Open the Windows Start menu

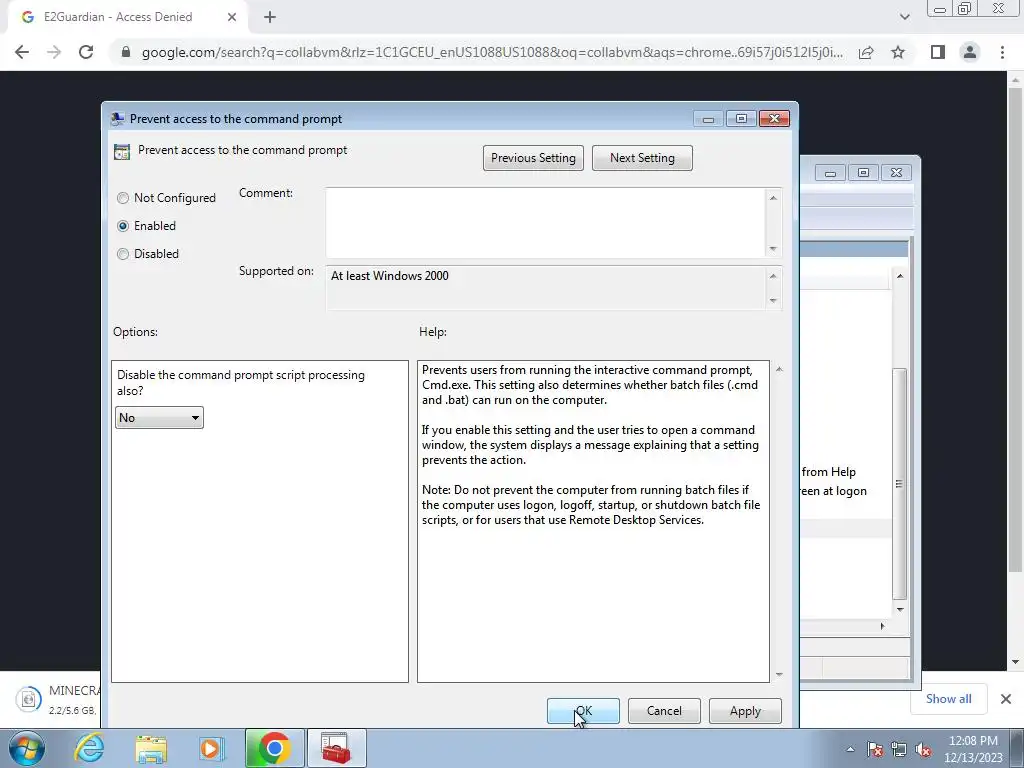(x=27, y=748)
